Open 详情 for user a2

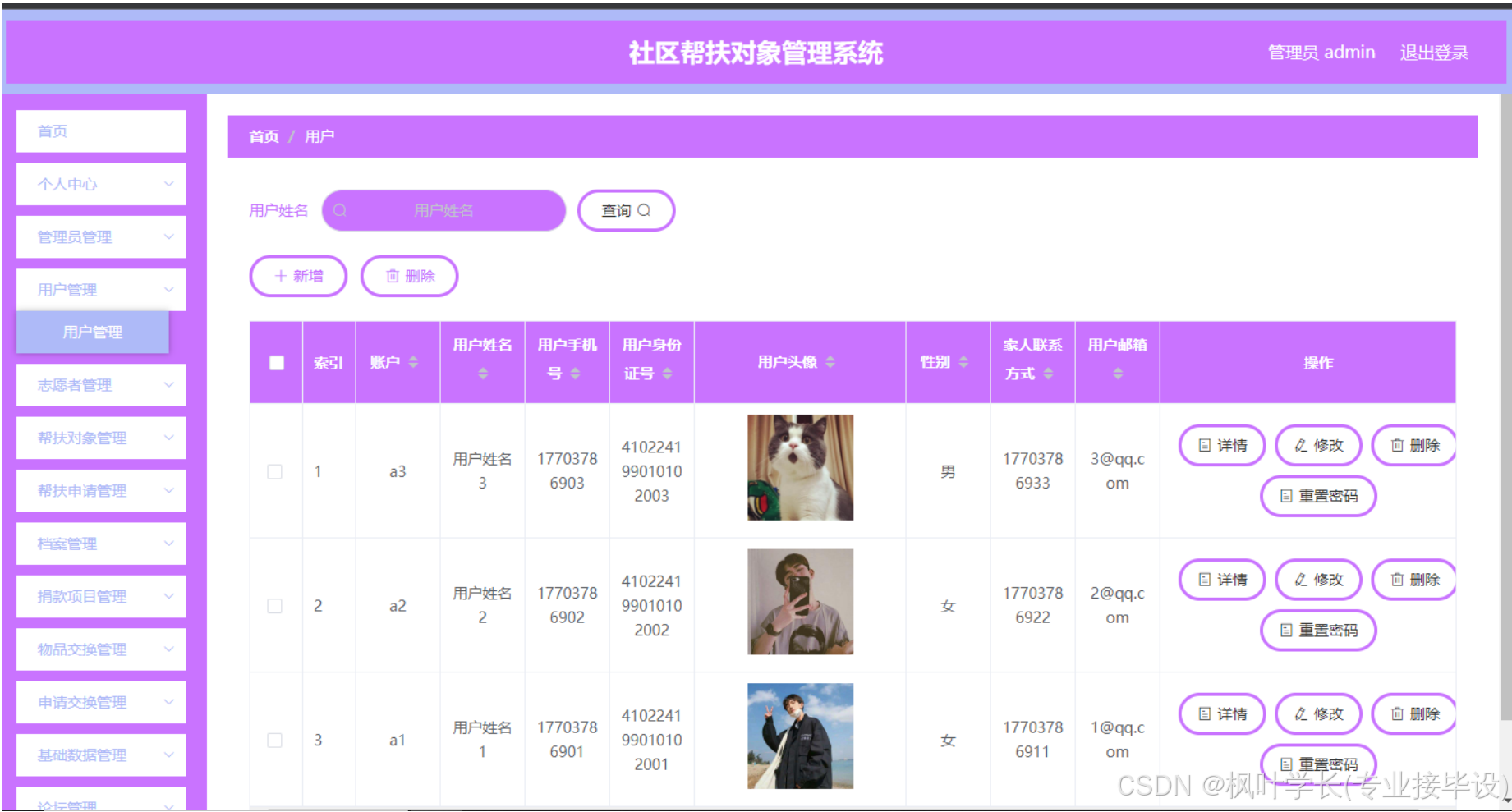click(x=1222, y=580)
